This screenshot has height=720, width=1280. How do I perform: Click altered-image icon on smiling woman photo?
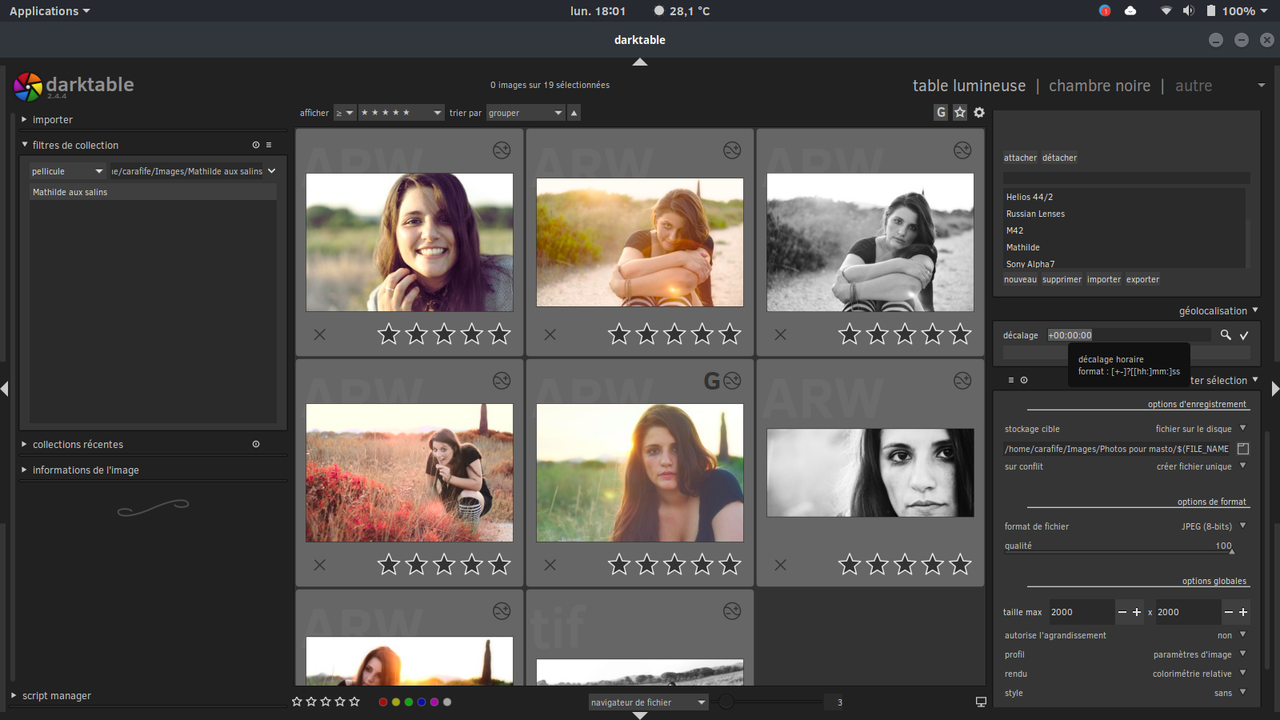coord(502,150)
